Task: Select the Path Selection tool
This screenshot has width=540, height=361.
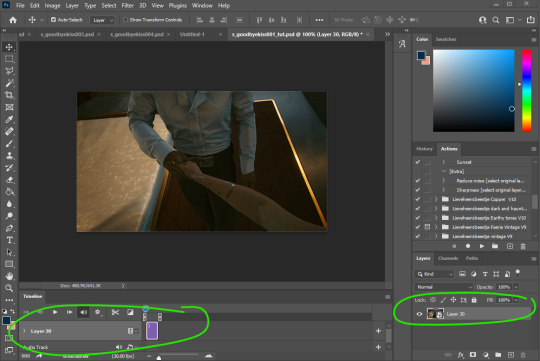Action: (x=9, y=252)
